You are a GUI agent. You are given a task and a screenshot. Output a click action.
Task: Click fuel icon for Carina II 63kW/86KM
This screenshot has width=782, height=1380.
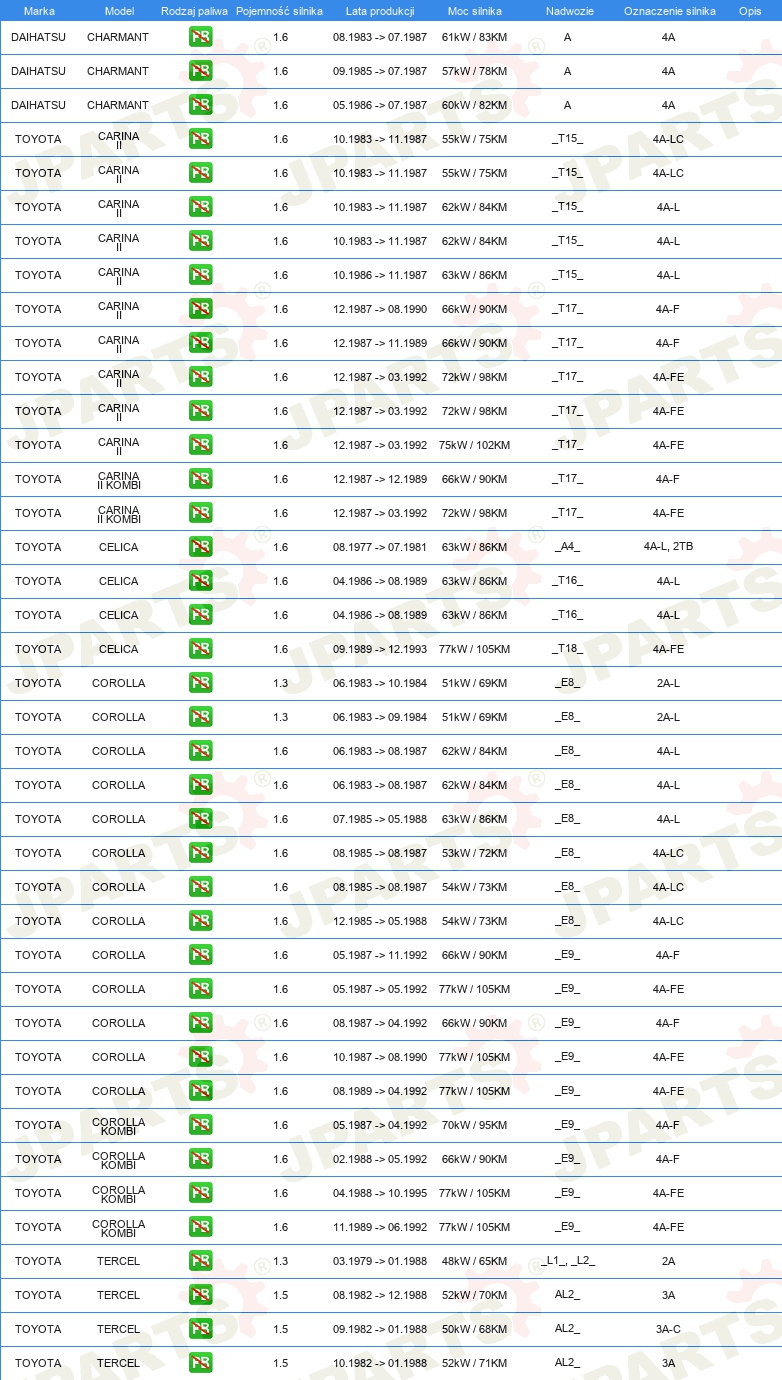[200, 275]
